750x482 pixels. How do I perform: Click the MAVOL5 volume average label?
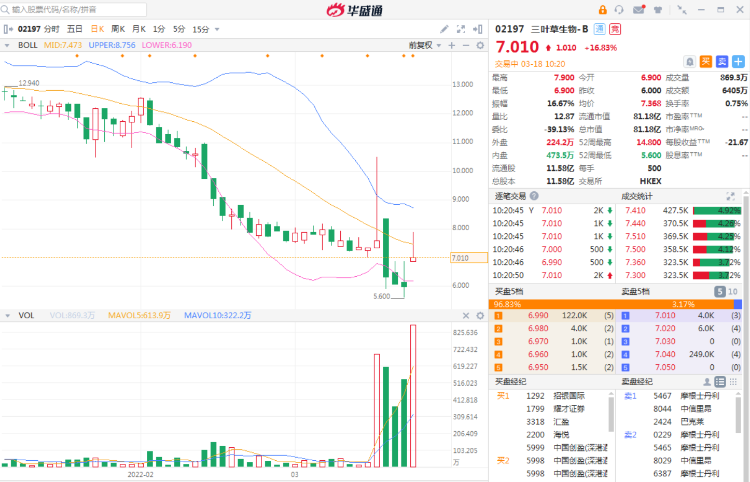click(139, 316)
